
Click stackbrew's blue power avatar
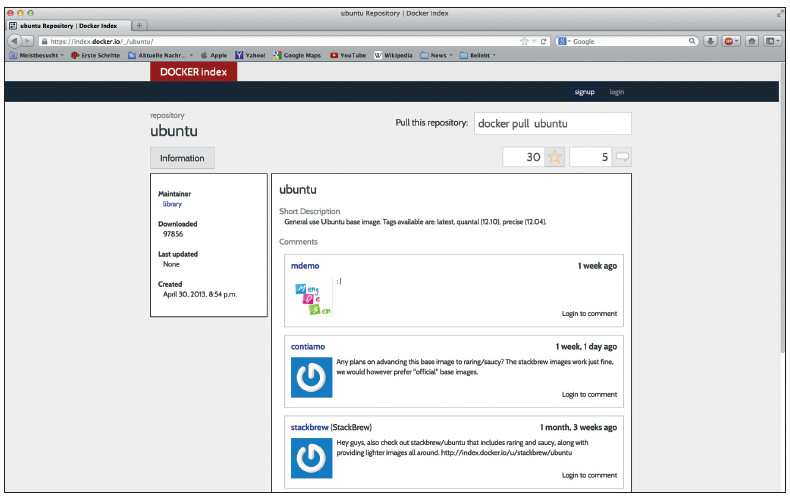click(311, 458)
